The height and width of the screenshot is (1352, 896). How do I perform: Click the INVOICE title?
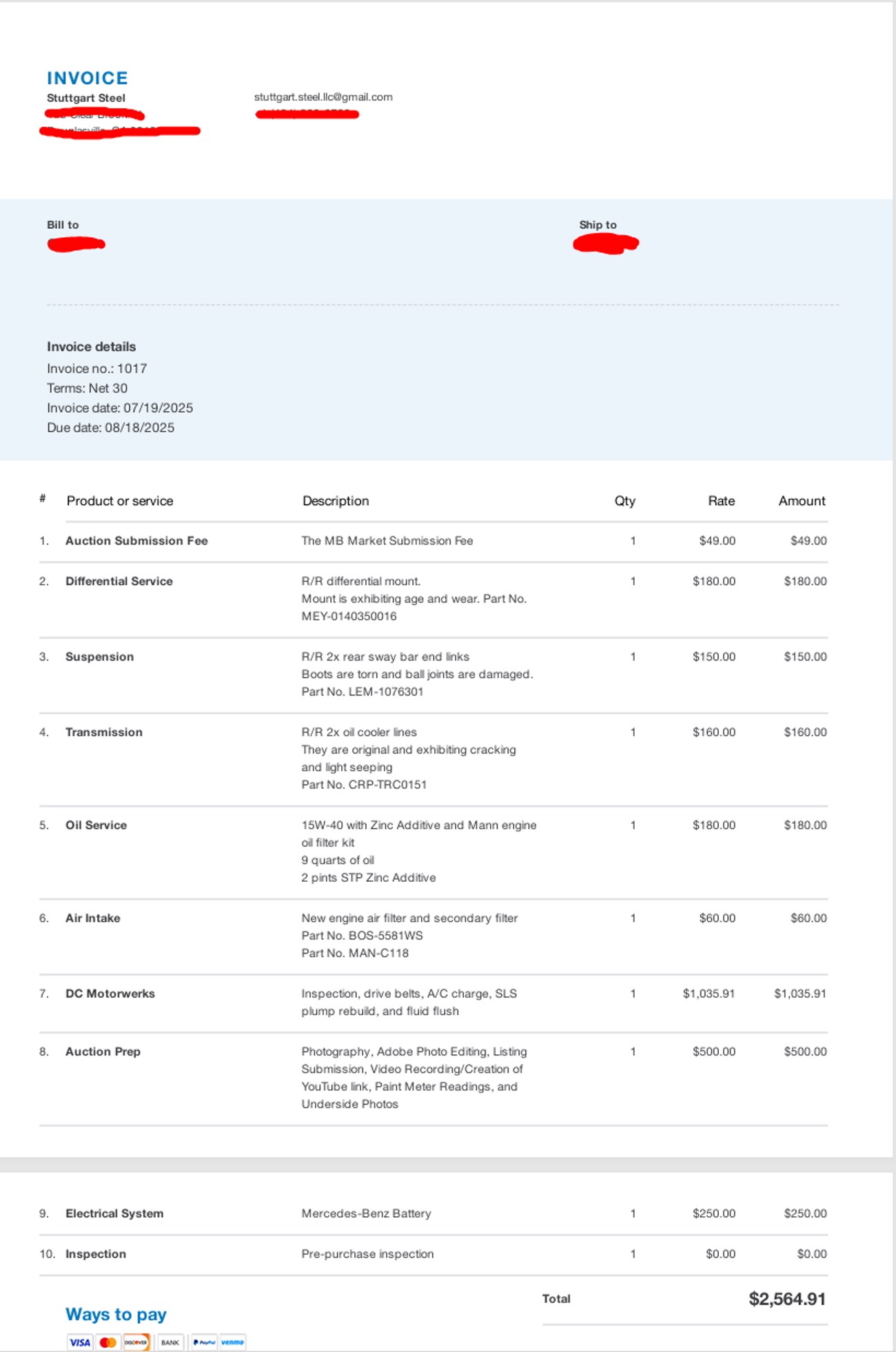pos(88,78)
